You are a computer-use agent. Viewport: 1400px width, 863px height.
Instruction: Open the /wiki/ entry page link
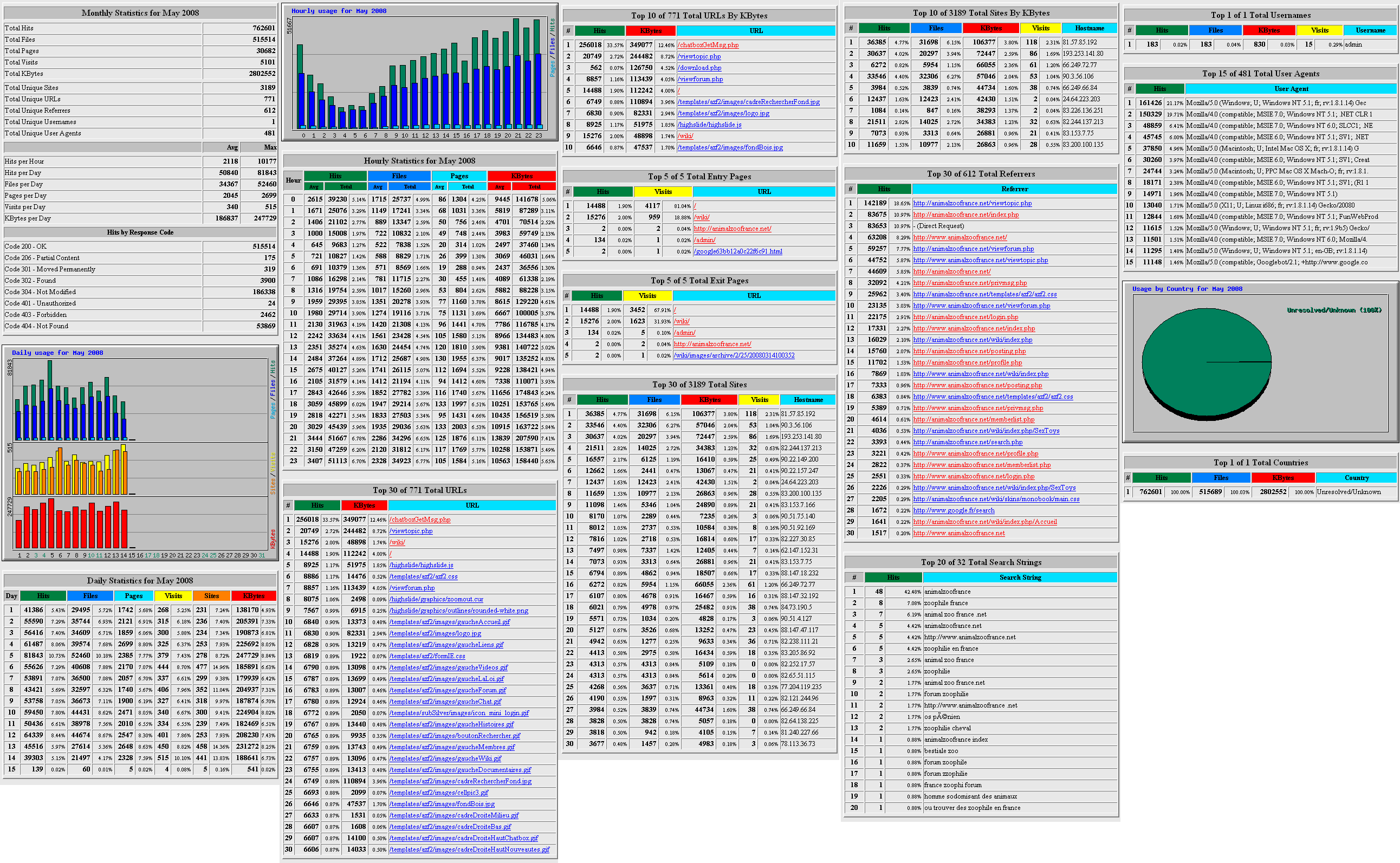(701, 217)
